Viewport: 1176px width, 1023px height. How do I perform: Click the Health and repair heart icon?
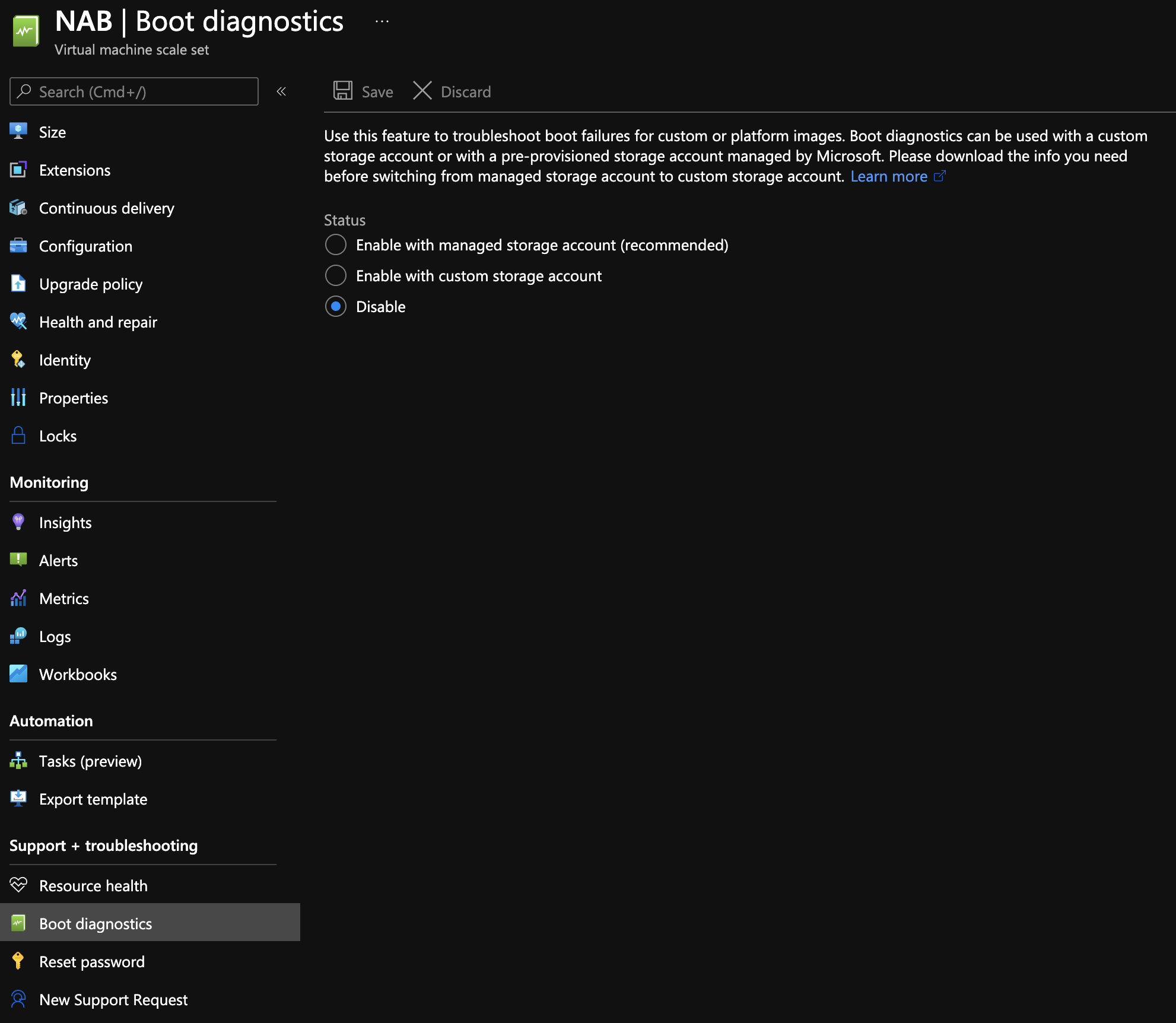(x=18, y=322)
